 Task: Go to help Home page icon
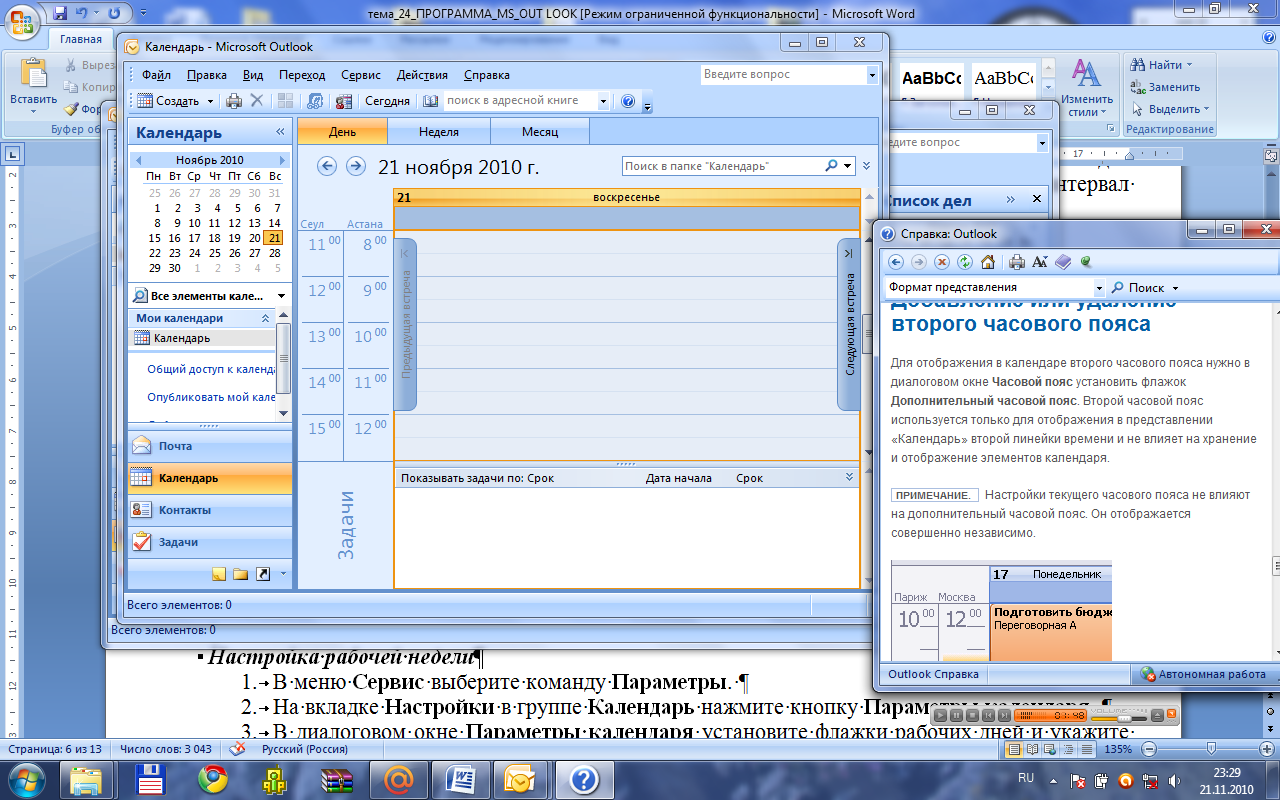pos(988,262)
